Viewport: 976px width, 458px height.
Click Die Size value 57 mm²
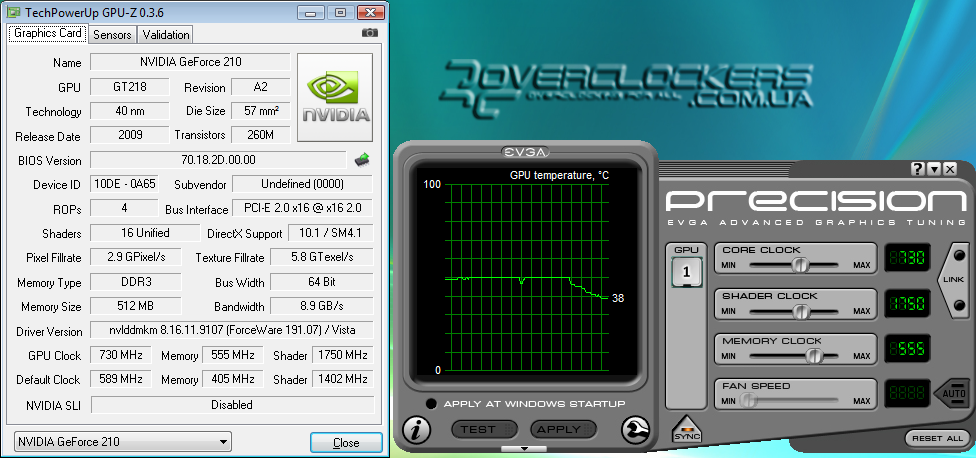coord(261,111)
